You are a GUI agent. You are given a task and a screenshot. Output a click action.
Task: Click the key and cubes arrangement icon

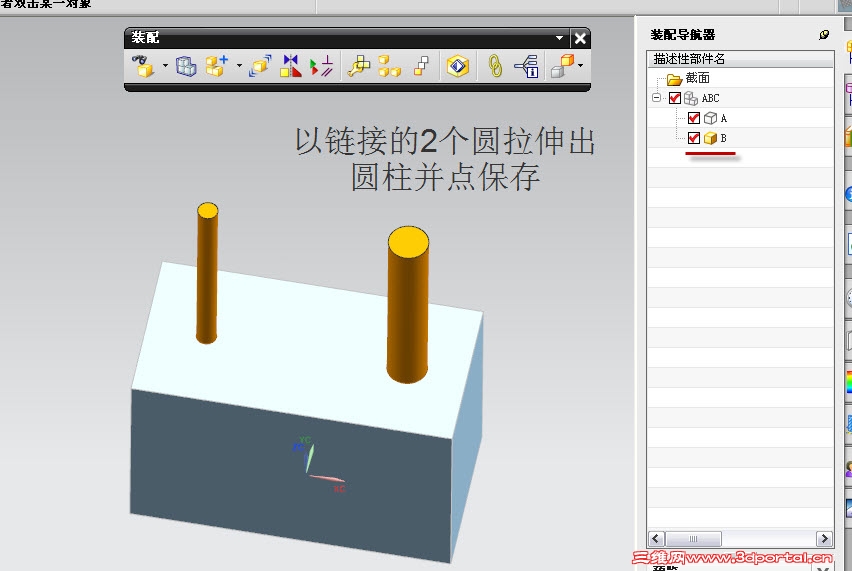pos(359,66)
